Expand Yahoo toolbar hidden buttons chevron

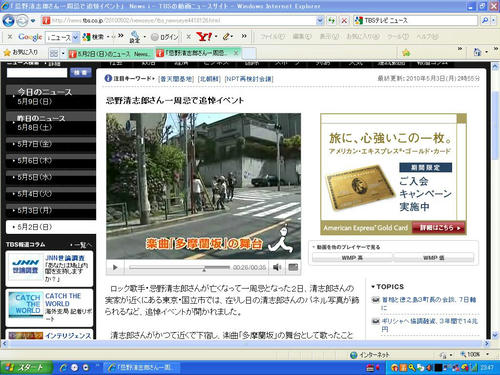click(244, 36)
